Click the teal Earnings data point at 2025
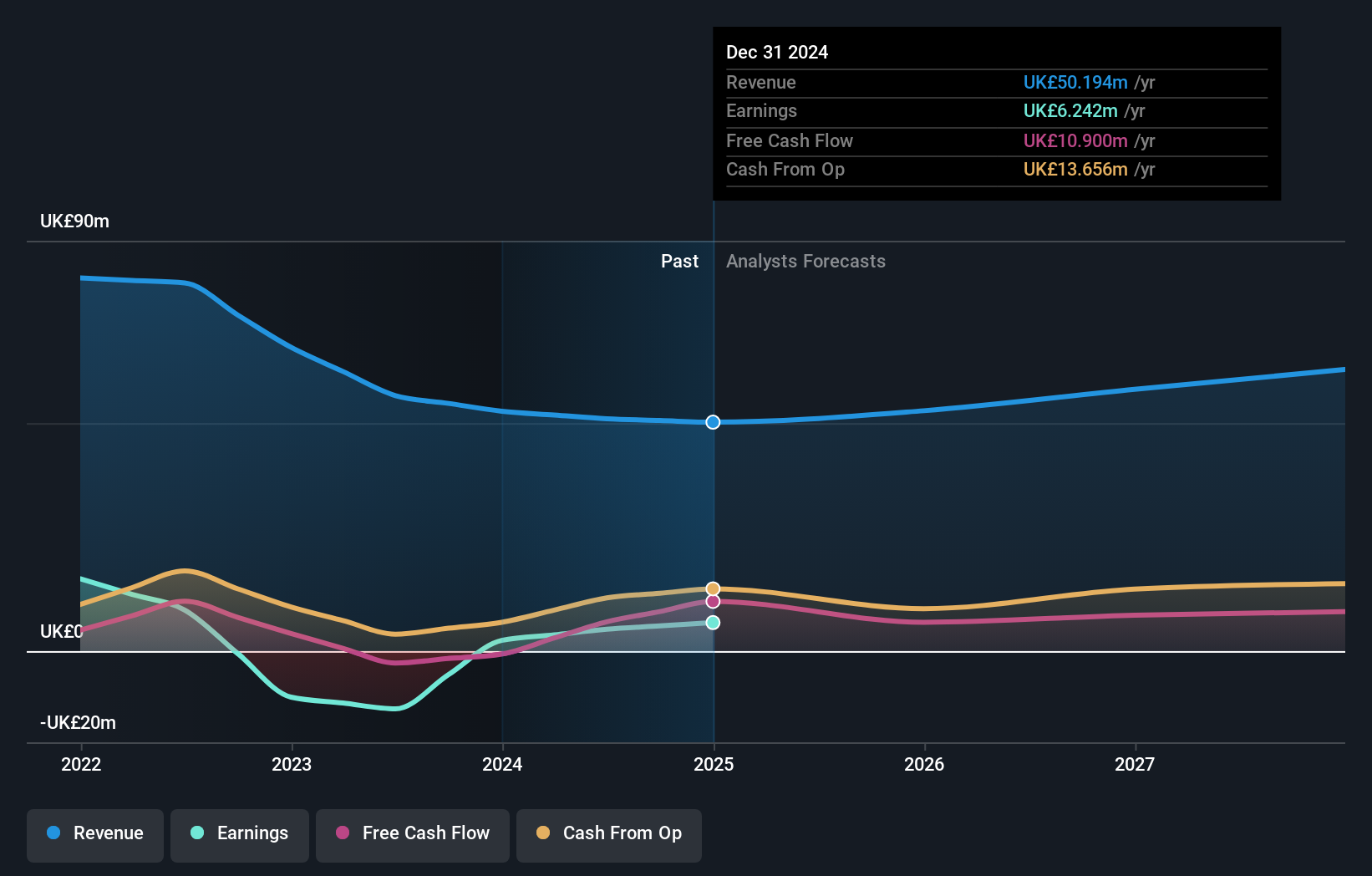 click(x=713, y=623)
